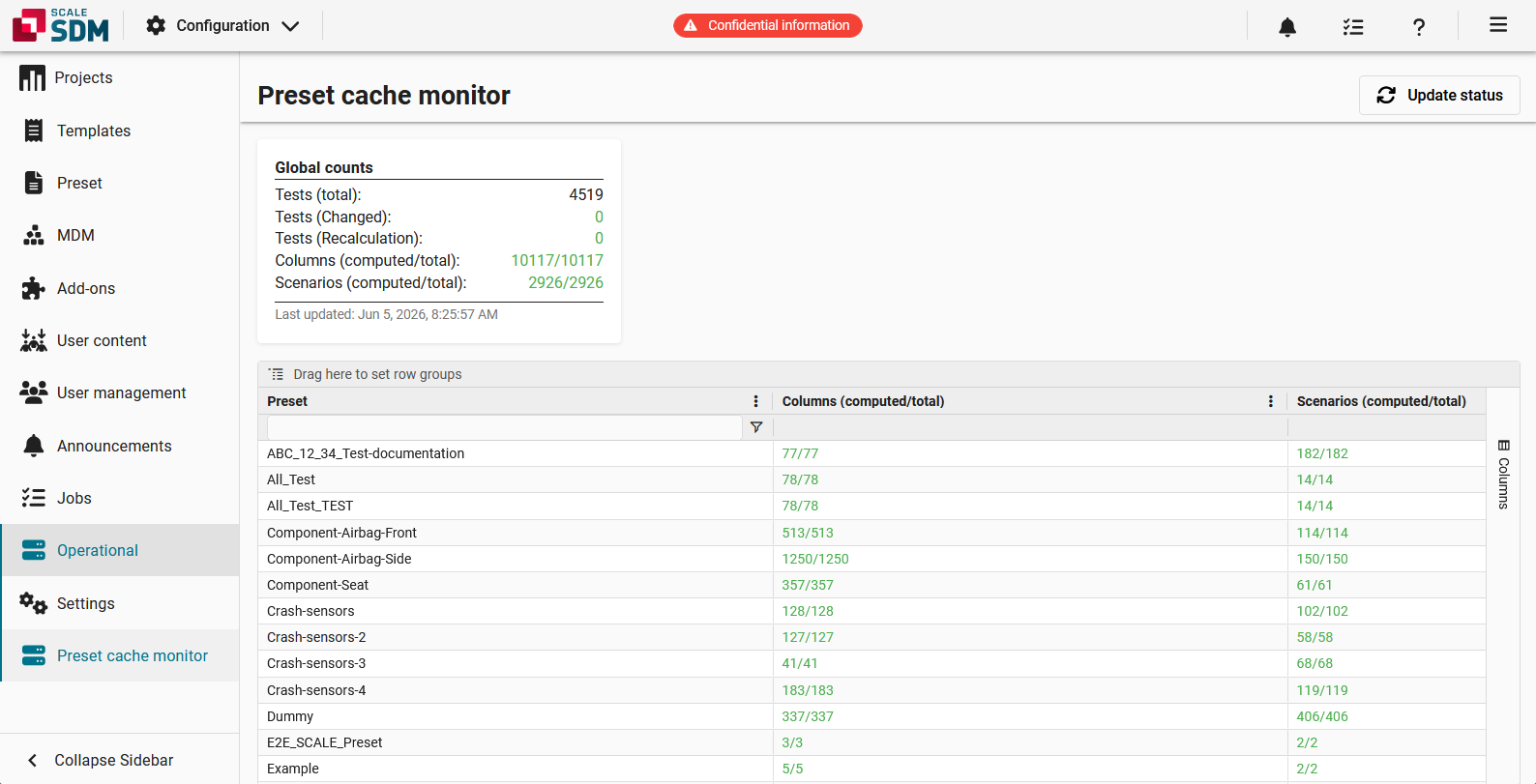Open the Configuration dropdown
The width and height of the screenshot is (1536, 784).
pos(222,26)
